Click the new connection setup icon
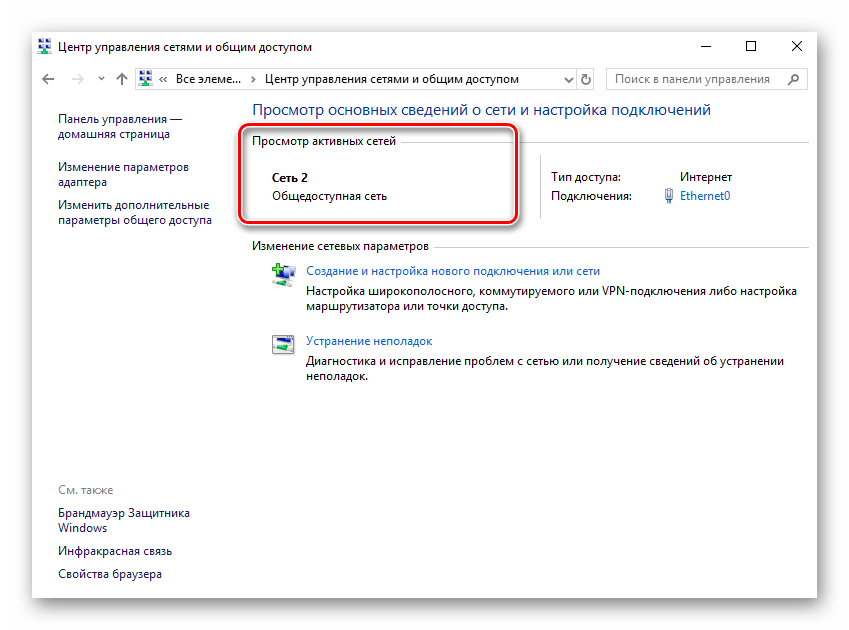The width and height of the screenshot is (849, 630). pos(283,274)
